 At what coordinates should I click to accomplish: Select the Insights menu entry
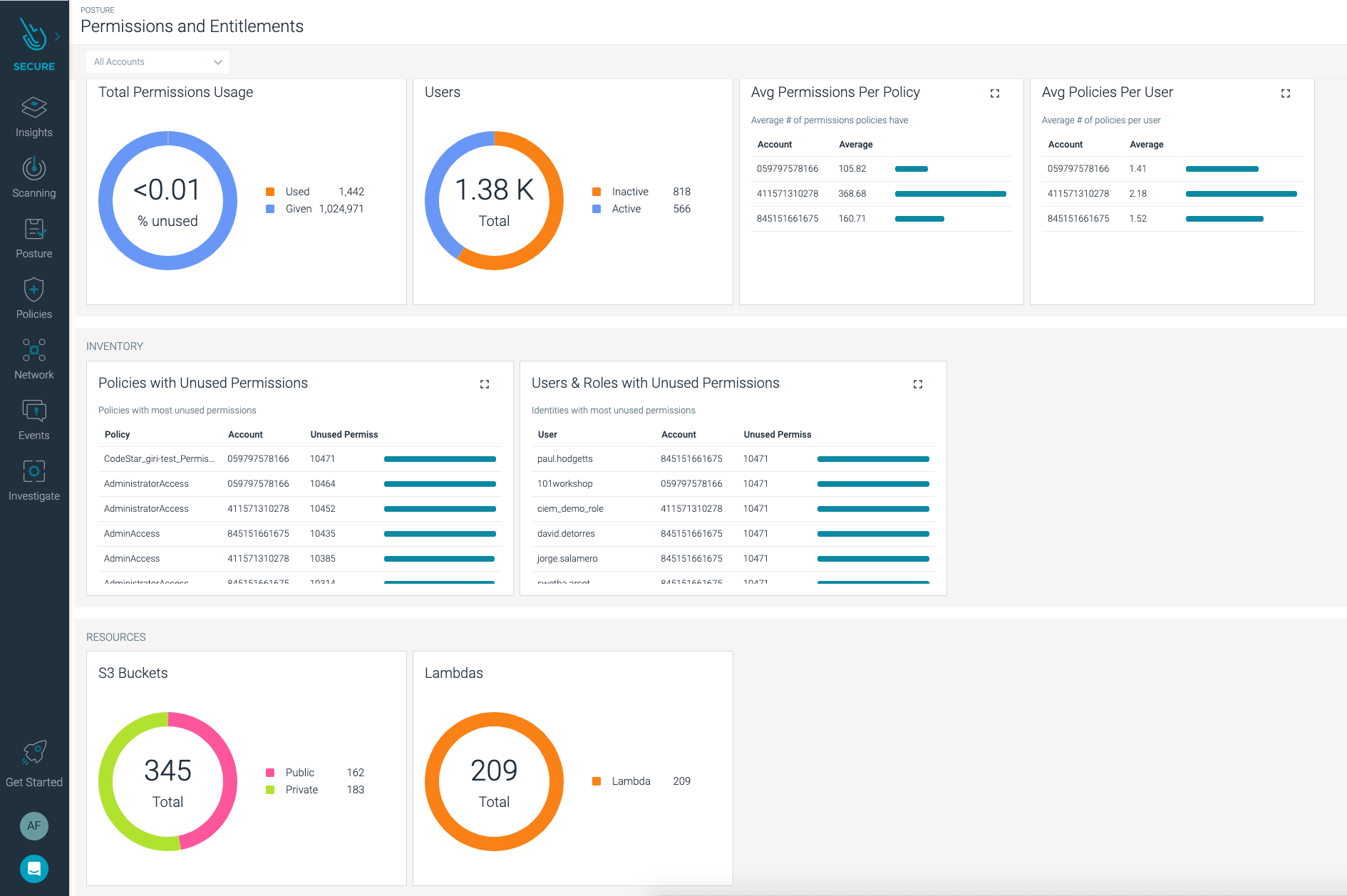(33, 132)
